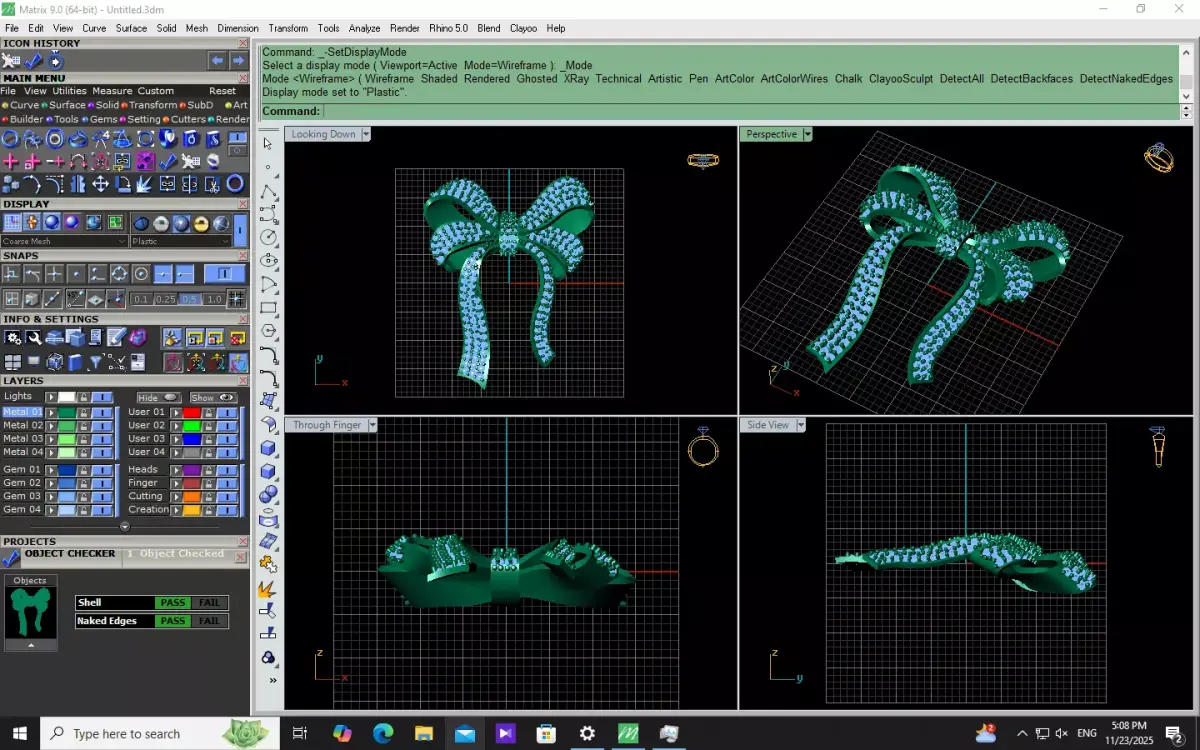The width and height of the screenshot is (1200, 750).
Task: Click the Hide button in Layers
Action: click(x=159, y=397)
